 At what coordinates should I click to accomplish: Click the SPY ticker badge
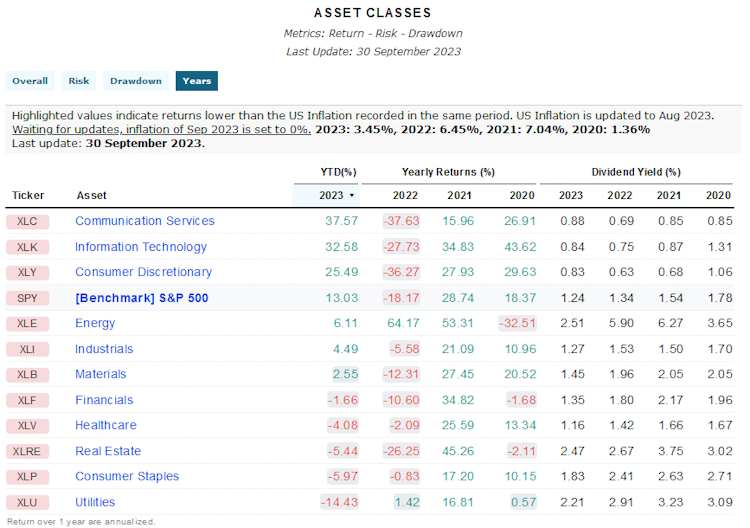[x=27, y=298]
